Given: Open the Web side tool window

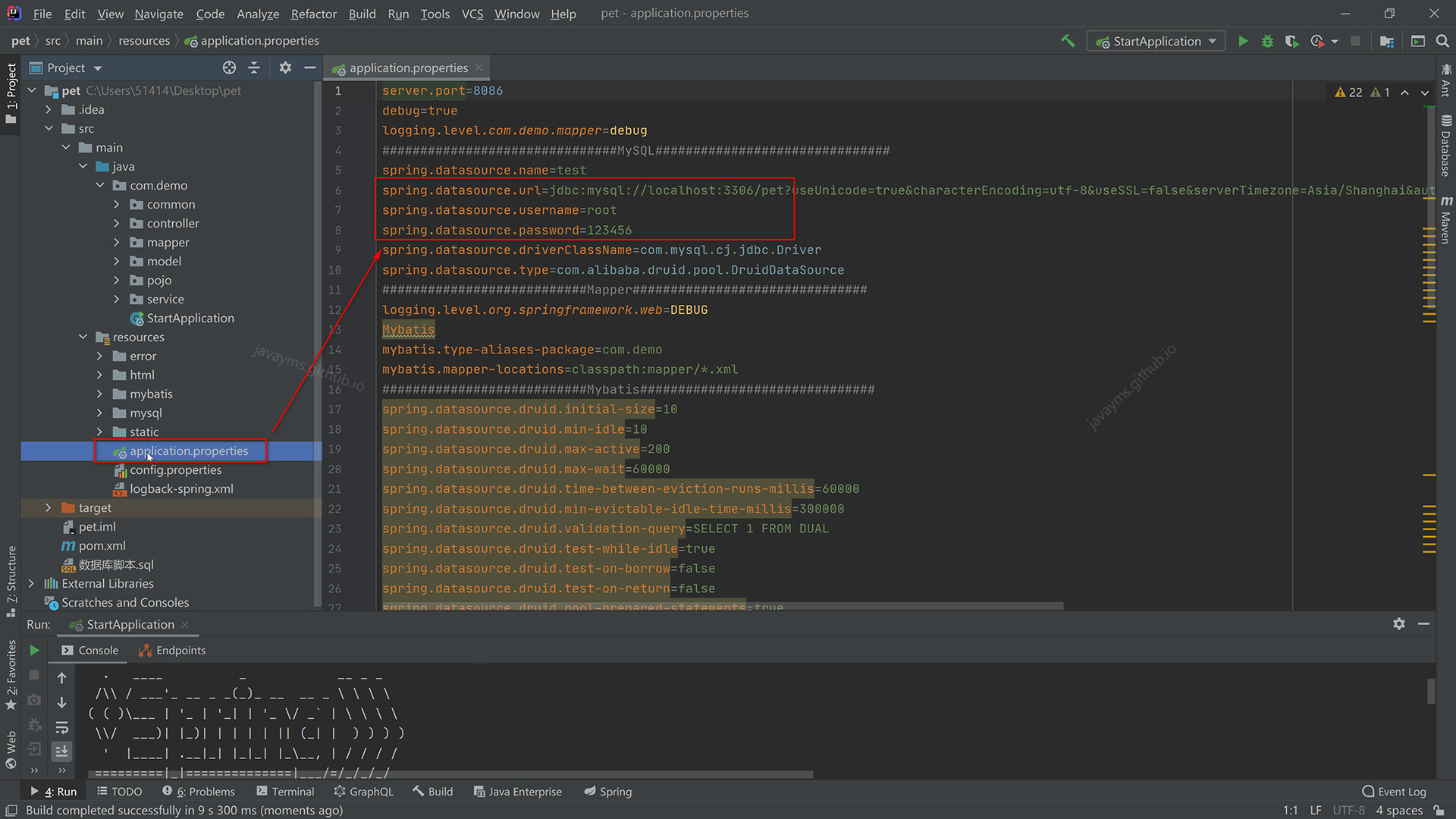Looking at the screenshot, I should (x=11, y=749).
